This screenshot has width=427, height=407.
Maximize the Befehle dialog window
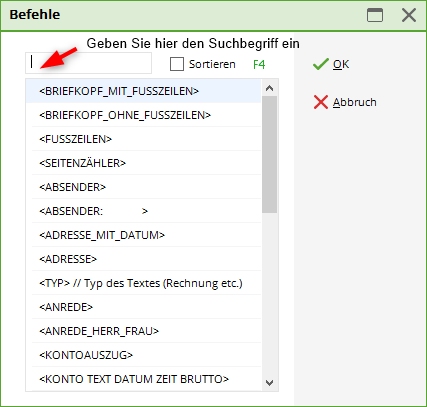[375, 15]
